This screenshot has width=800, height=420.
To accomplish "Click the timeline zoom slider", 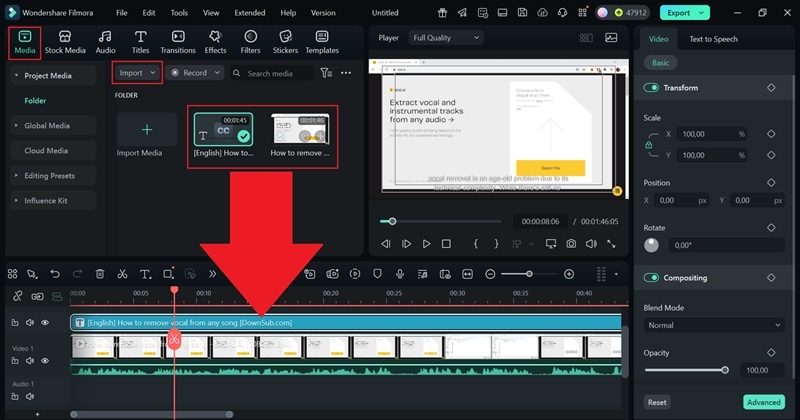I will click(x=529, y=274).
